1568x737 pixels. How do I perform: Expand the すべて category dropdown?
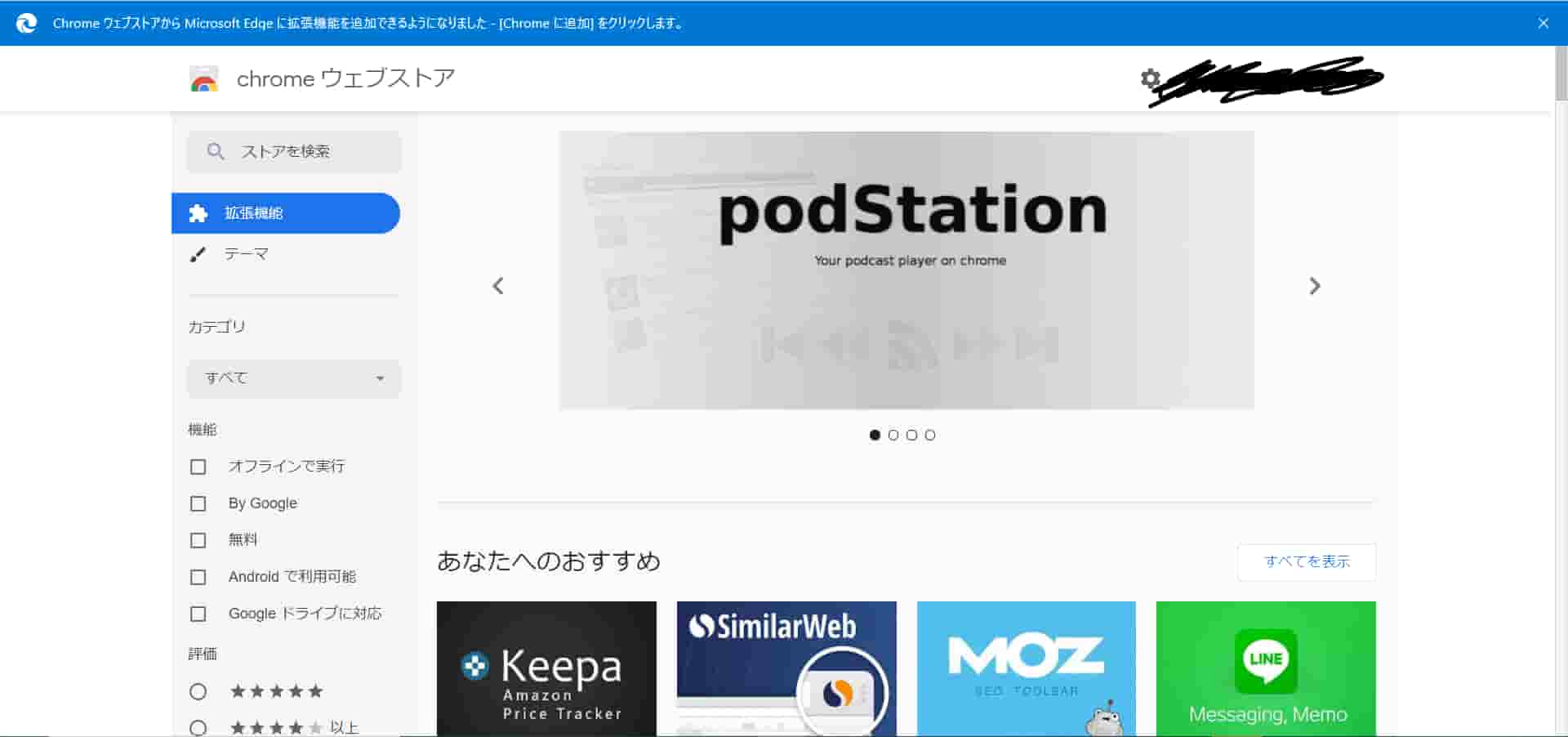point(294,378)
